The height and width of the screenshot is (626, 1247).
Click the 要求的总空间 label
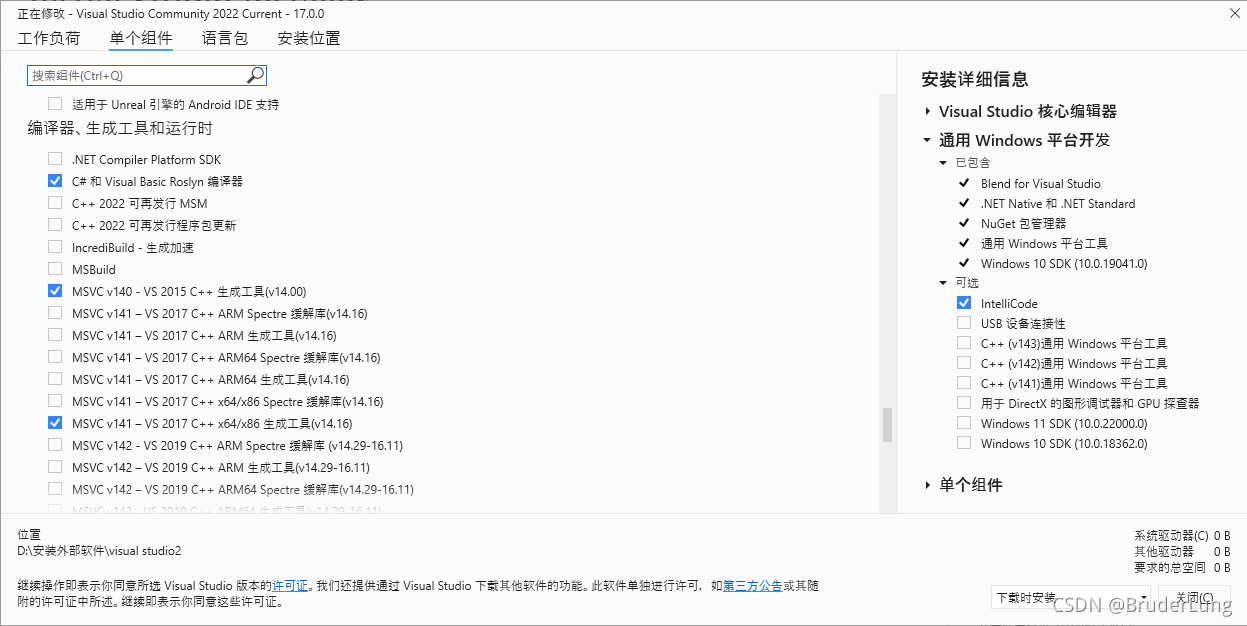point(1170,567)
